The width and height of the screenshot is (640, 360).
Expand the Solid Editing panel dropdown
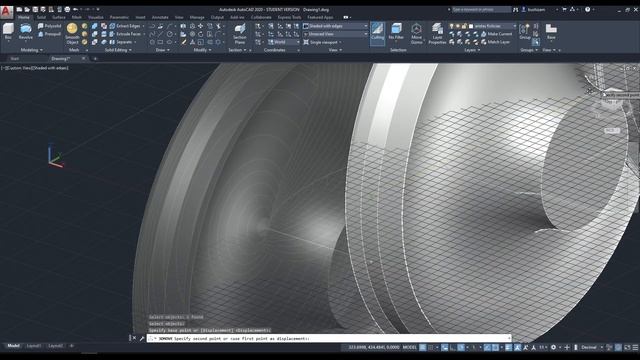coord(118,50)
